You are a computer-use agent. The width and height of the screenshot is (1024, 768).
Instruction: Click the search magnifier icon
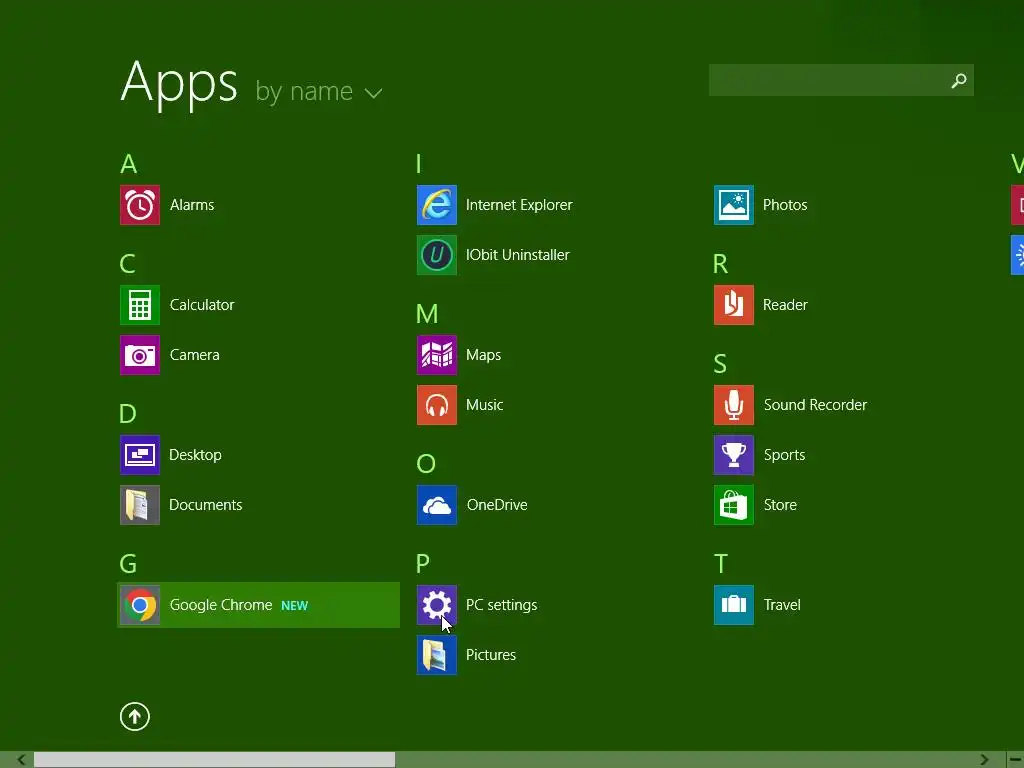pos(959,80)
